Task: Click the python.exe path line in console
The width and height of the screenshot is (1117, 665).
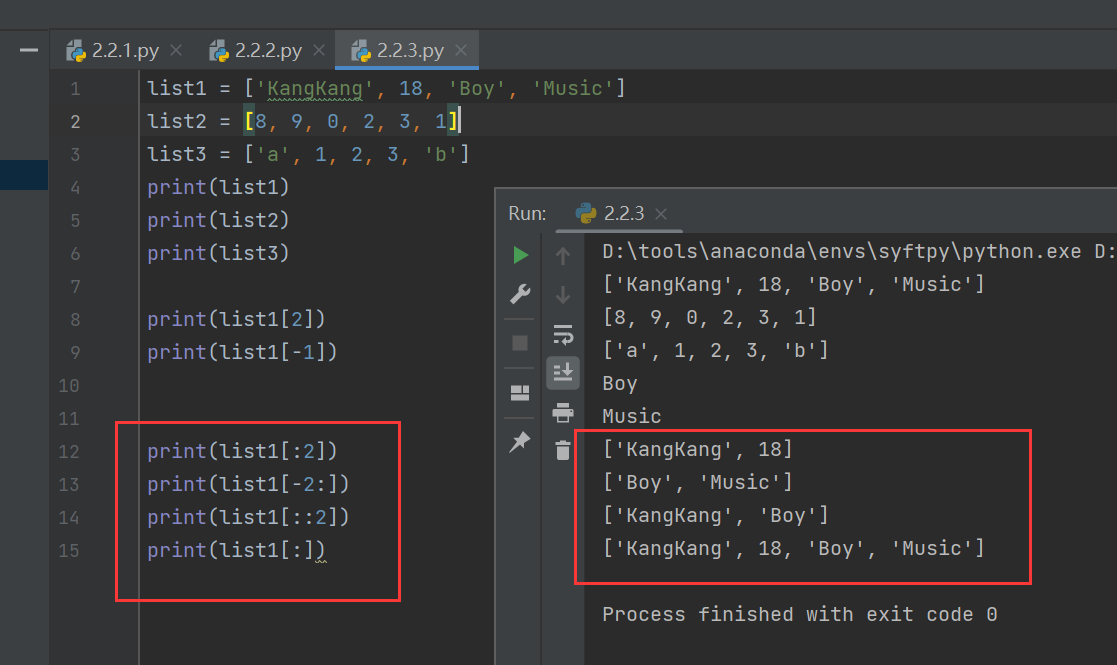Action: (858, 251)
